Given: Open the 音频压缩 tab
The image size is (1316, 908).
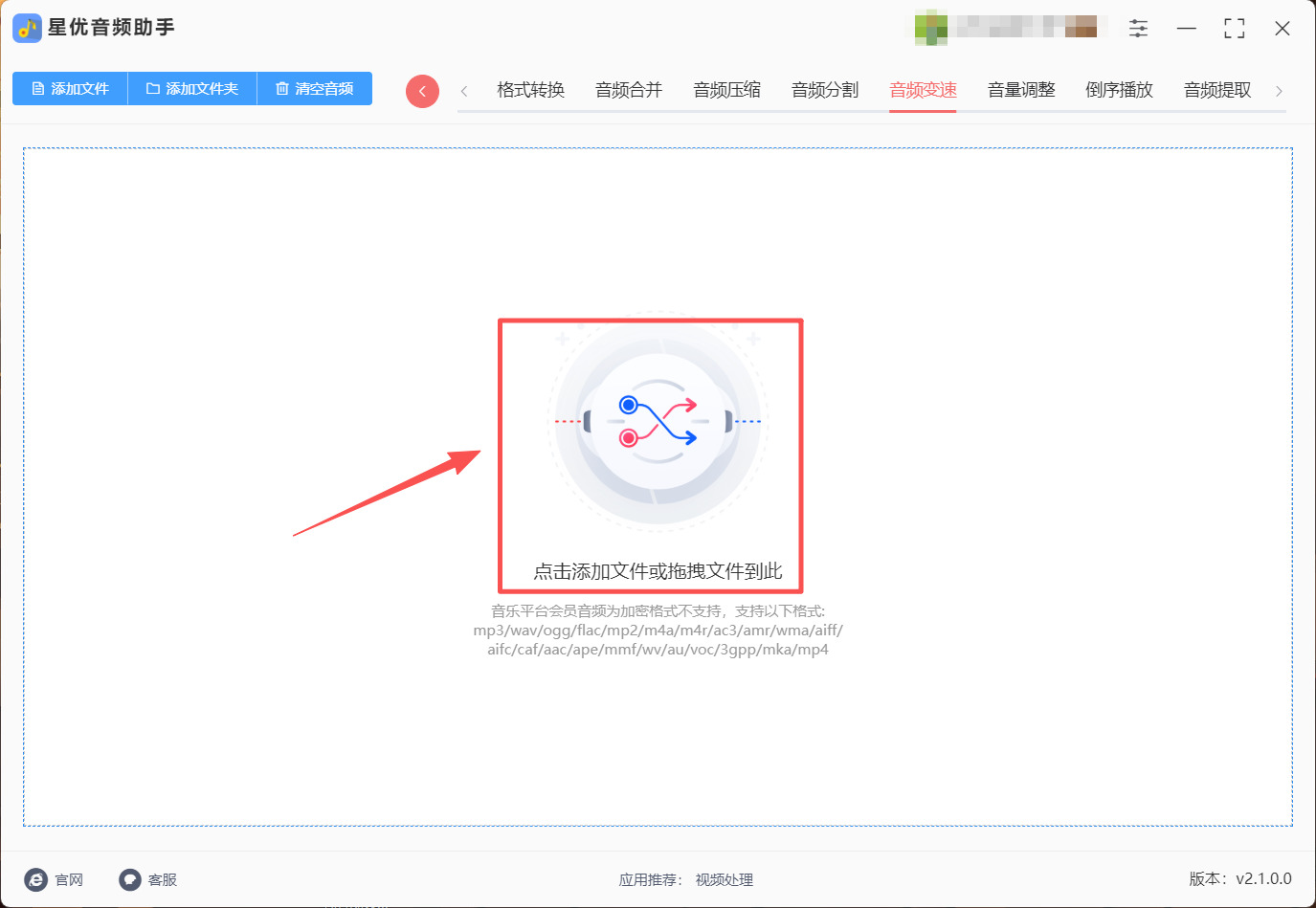Looking at the screenshot, I should click(x=727, y=90).
